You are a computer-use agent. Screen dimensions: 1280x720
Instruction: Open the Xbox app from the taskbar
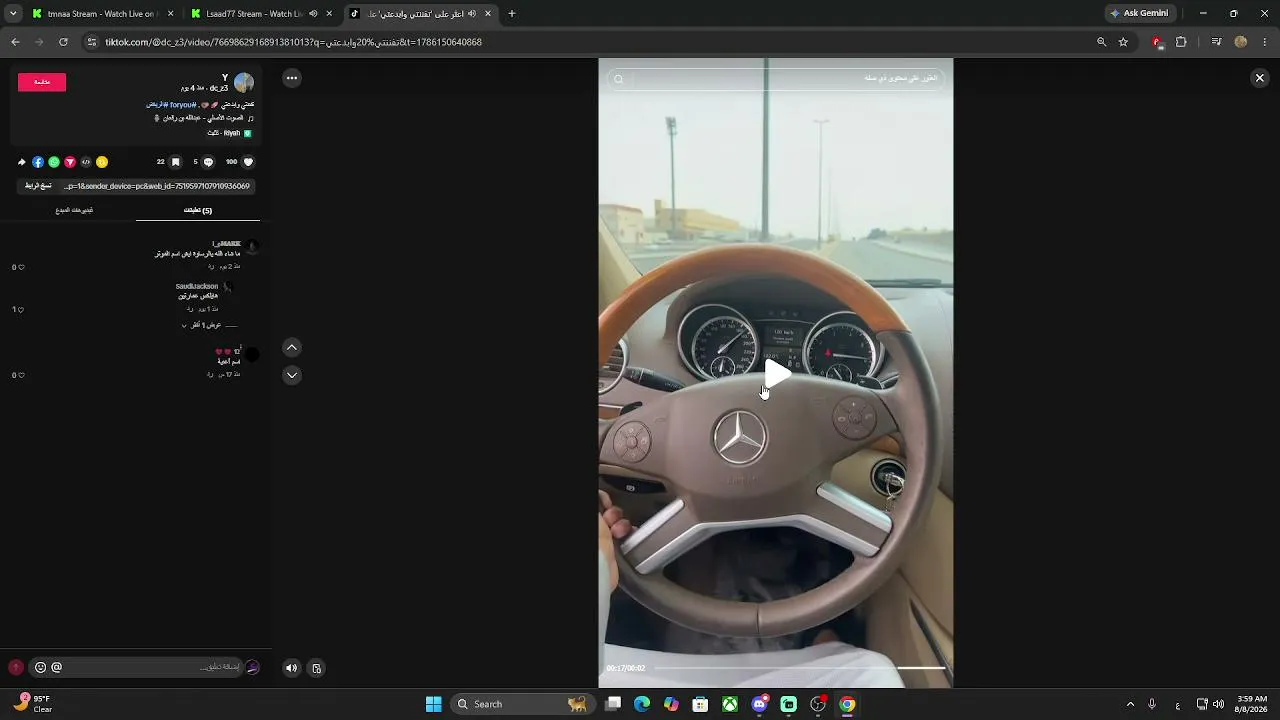pyautogui.click(x=730, y=704)
